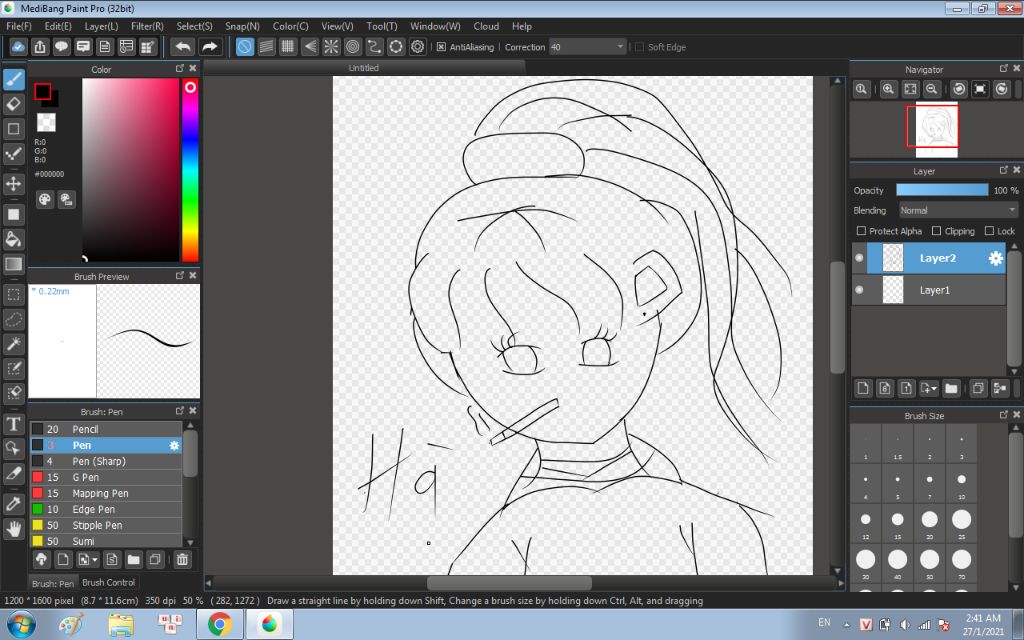Viewport: 1024px width, 640px height.
Task: Select the rectangular Select tool
Action: coord(14,295)
